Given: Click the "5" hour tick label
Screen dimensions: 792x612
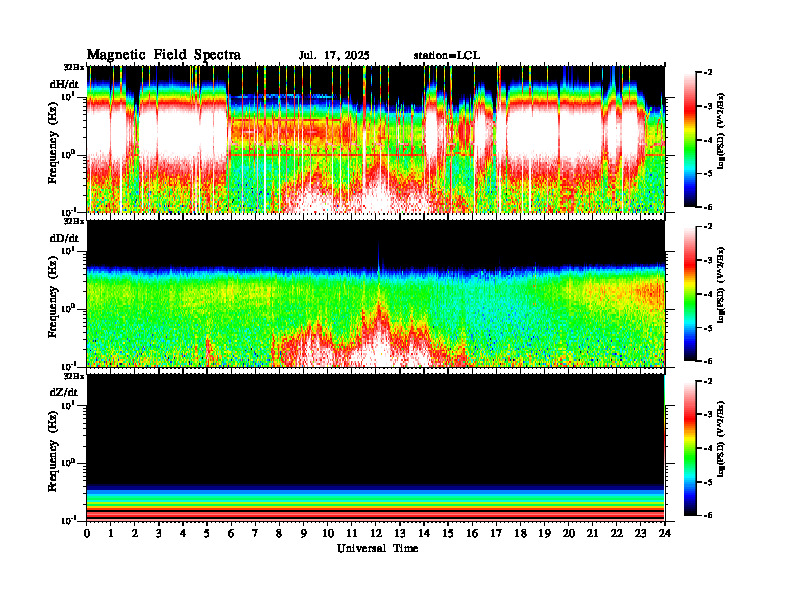Looking at the screenshot, I should click(x=207, y=533).
